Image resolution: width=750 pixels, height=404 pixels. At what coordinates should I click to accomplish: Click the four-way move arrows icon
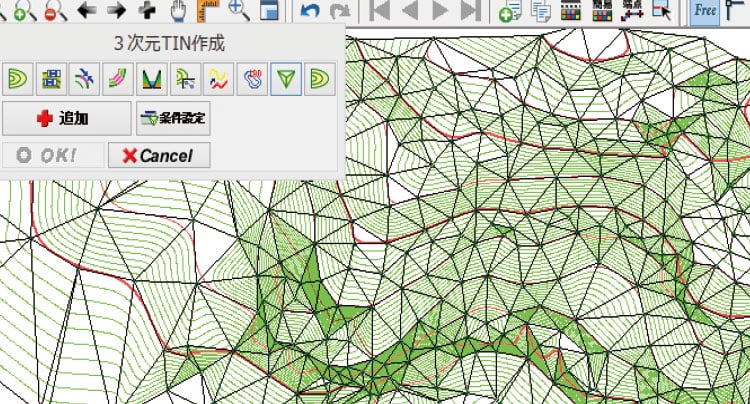point(148,11)
